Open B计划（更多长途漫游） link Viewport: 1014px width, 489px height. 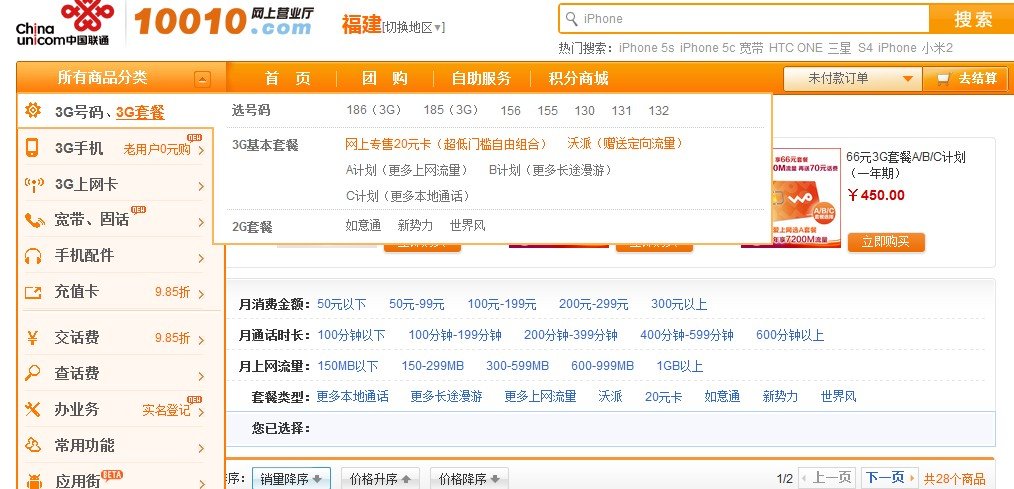(550, 170)
